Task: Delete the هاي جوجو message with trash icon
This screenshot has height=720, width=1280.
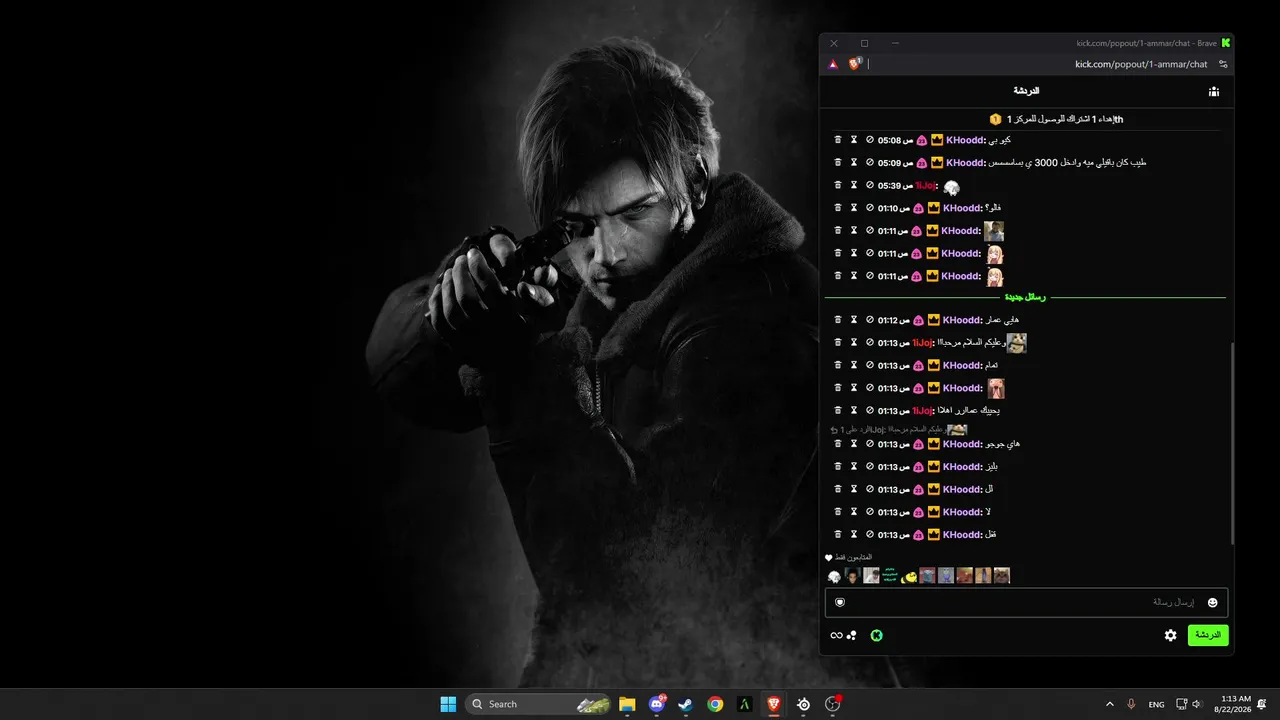Action: pos(838,444)
